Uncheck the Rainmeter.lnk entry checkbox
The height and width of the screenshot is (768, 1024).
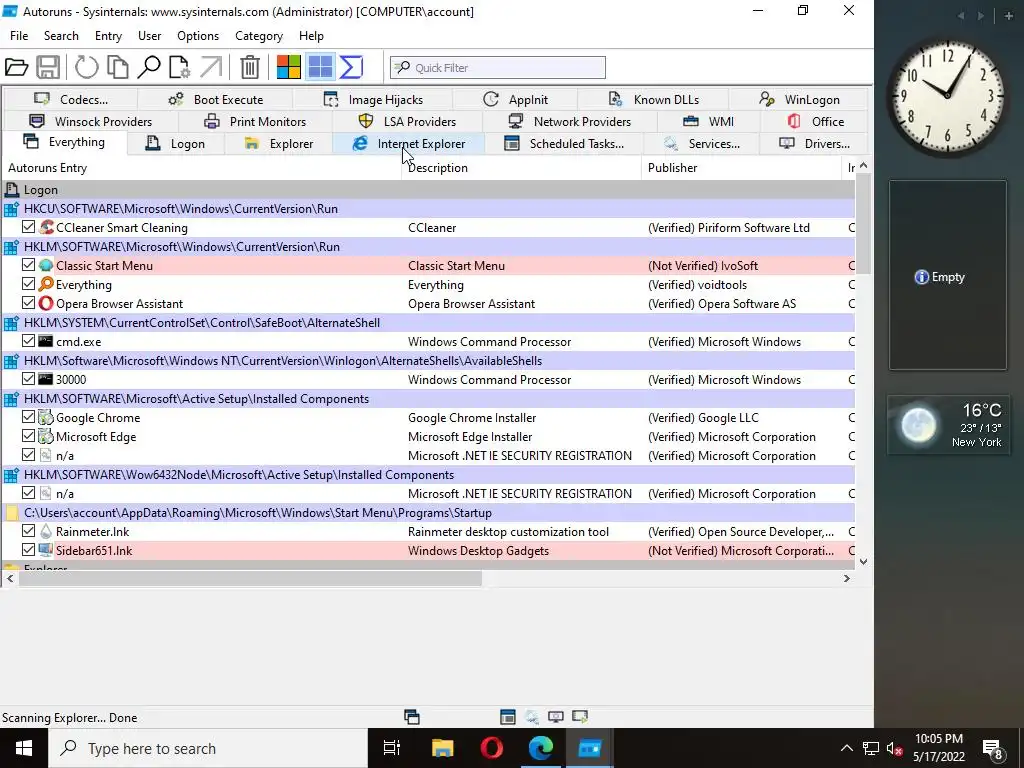(x=28, y=531)
